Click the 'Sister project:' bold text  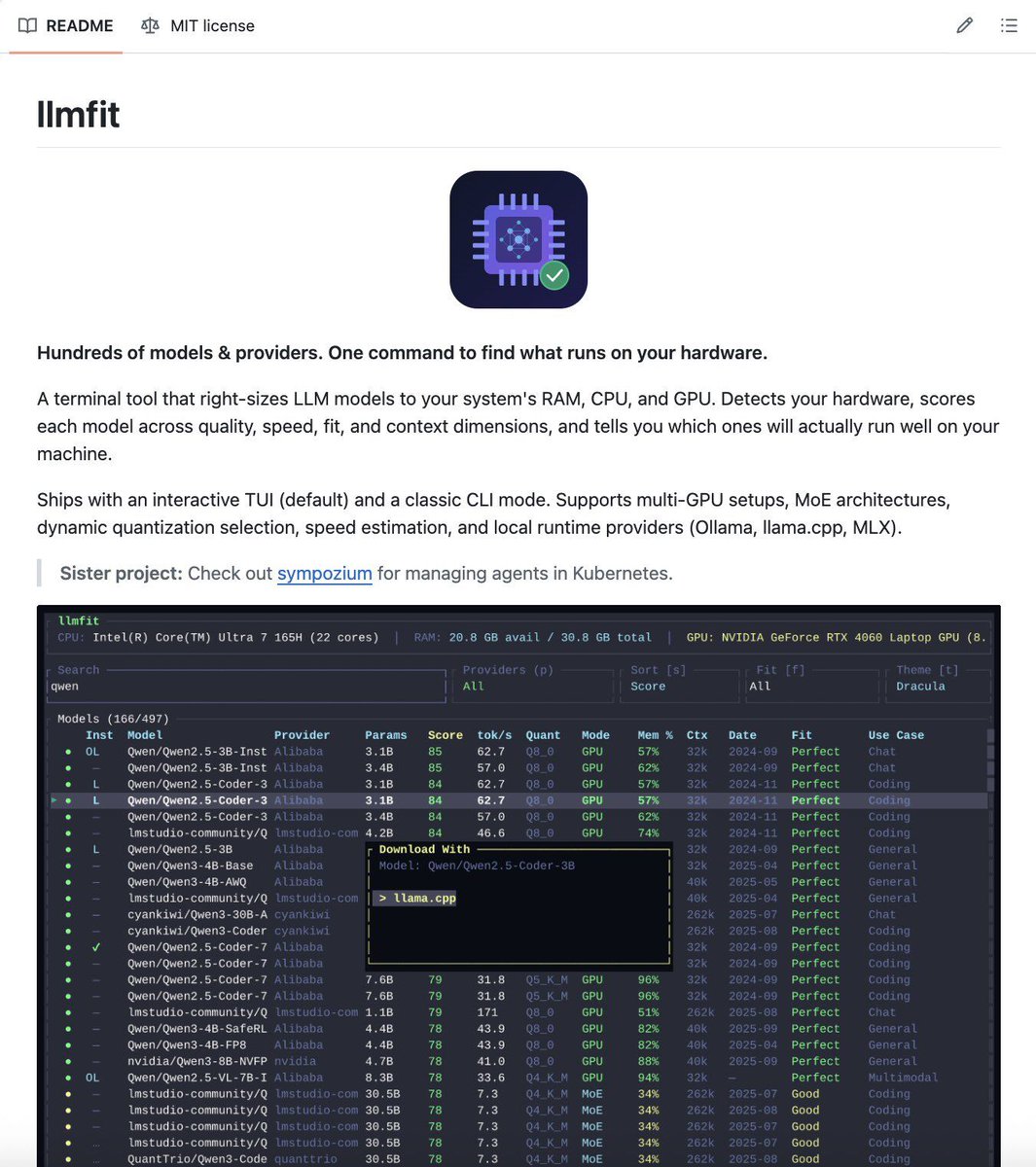tap(122, 573)
